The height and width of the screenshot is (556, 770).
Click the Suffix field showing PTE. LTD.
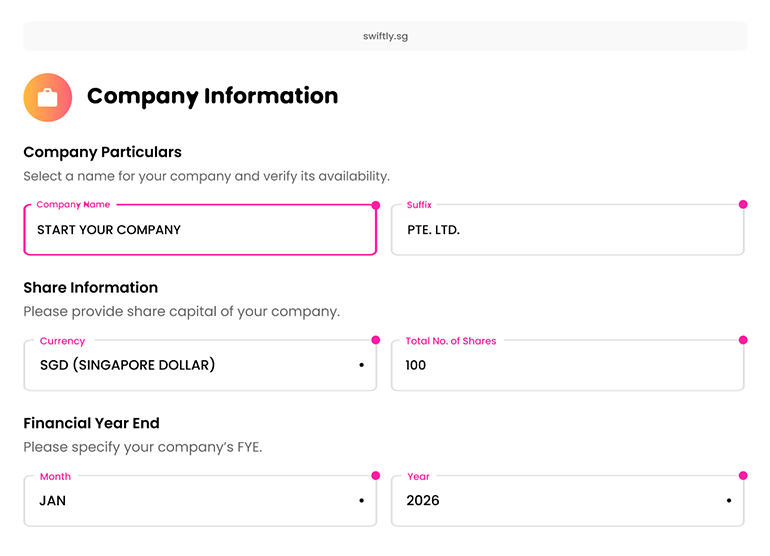click(567, 229)
